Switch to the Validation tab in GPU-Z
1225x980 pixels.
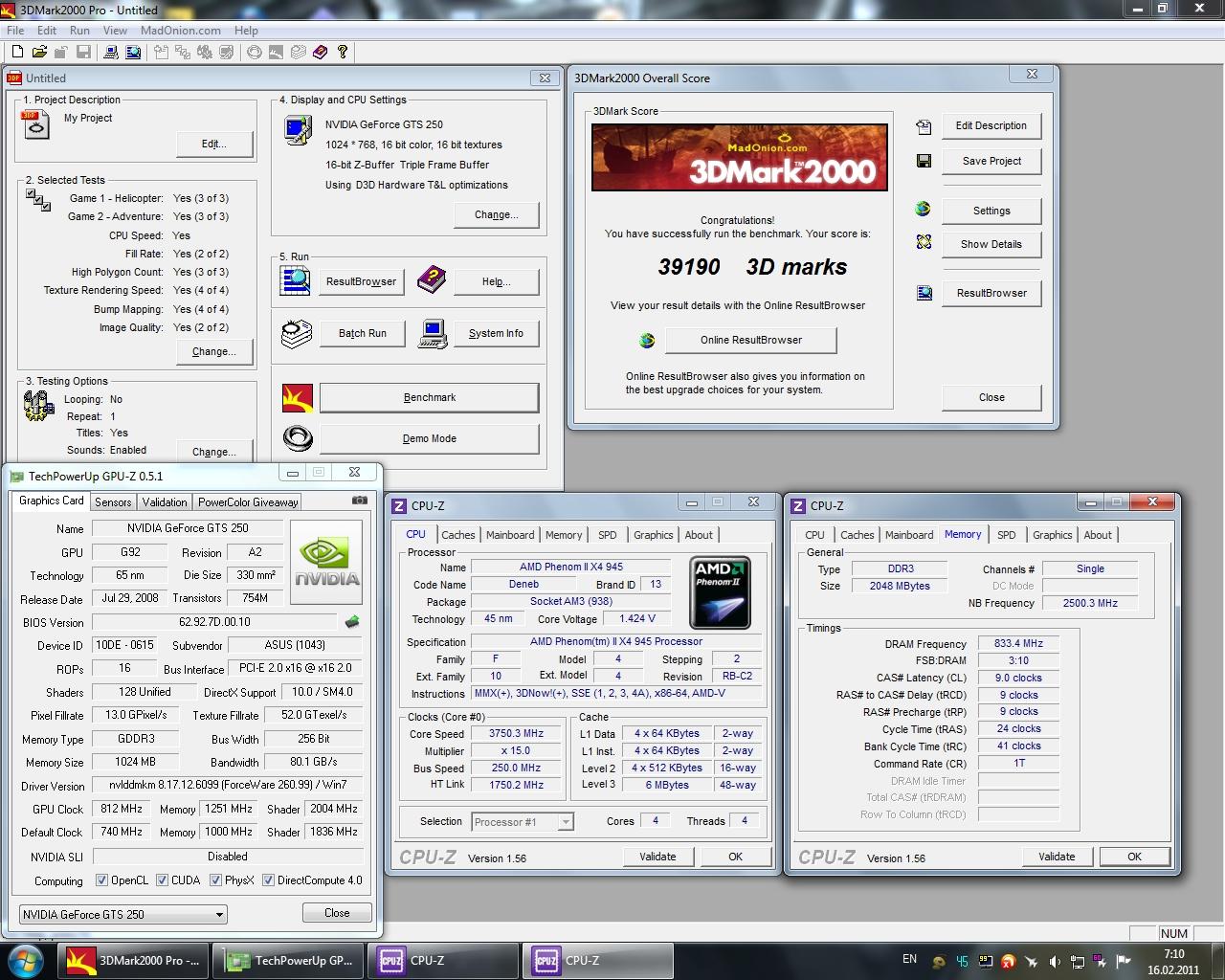(x=165, y=501)
